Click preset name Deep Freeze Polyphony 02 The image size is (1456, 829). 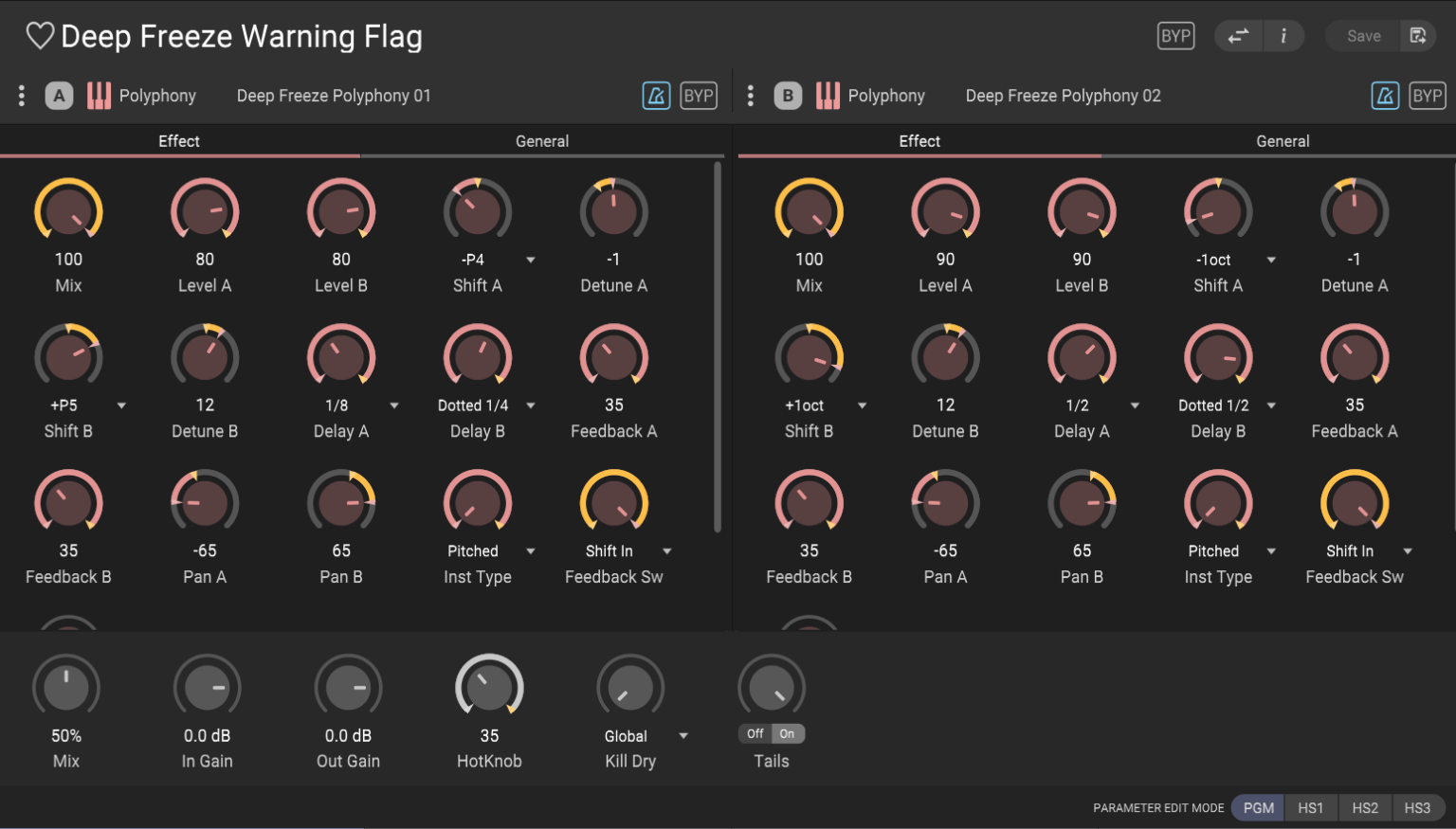point(1063,96)
